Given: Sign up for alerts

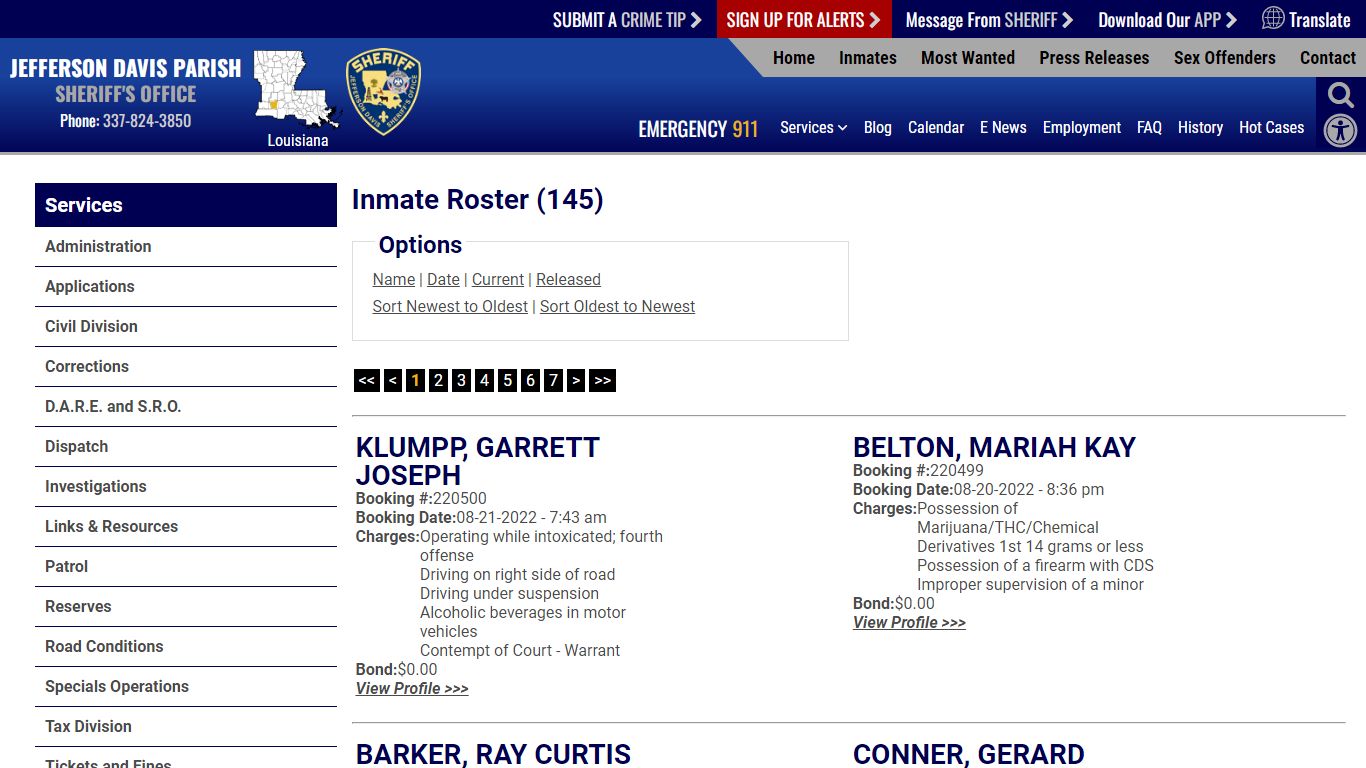Looking at the screenshot, I should pos(803,20).
